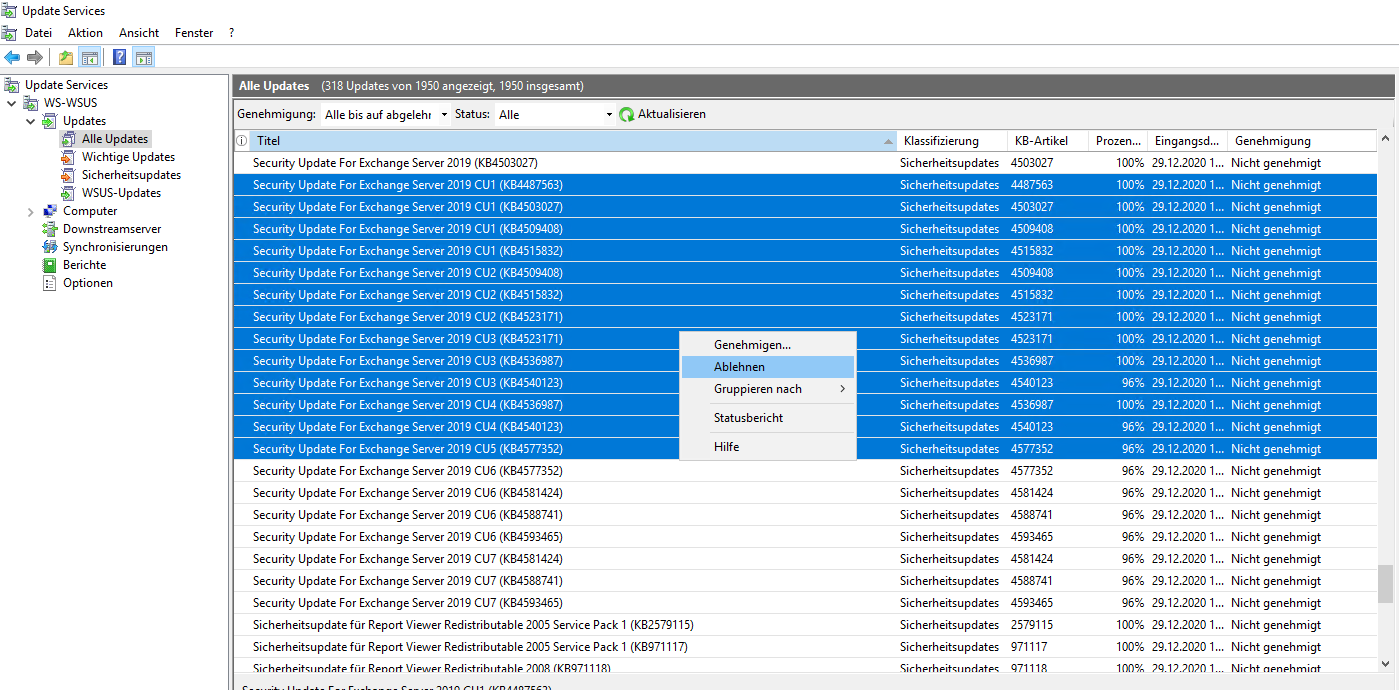Select Exchange Server 2019 CU6 (KB4577352) row
This screenshot has width=1399, height=690.
point(805,471)
